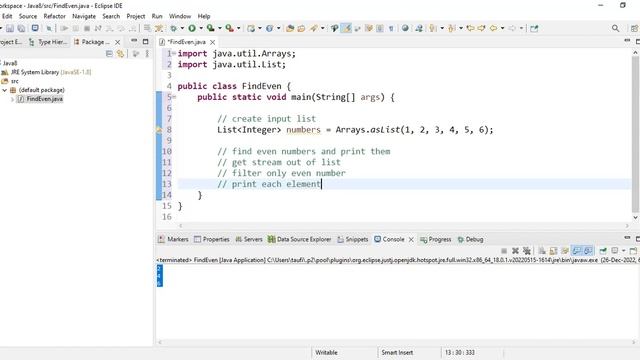Toggle Scroll Lock in Console toolbar

point(553,251)
